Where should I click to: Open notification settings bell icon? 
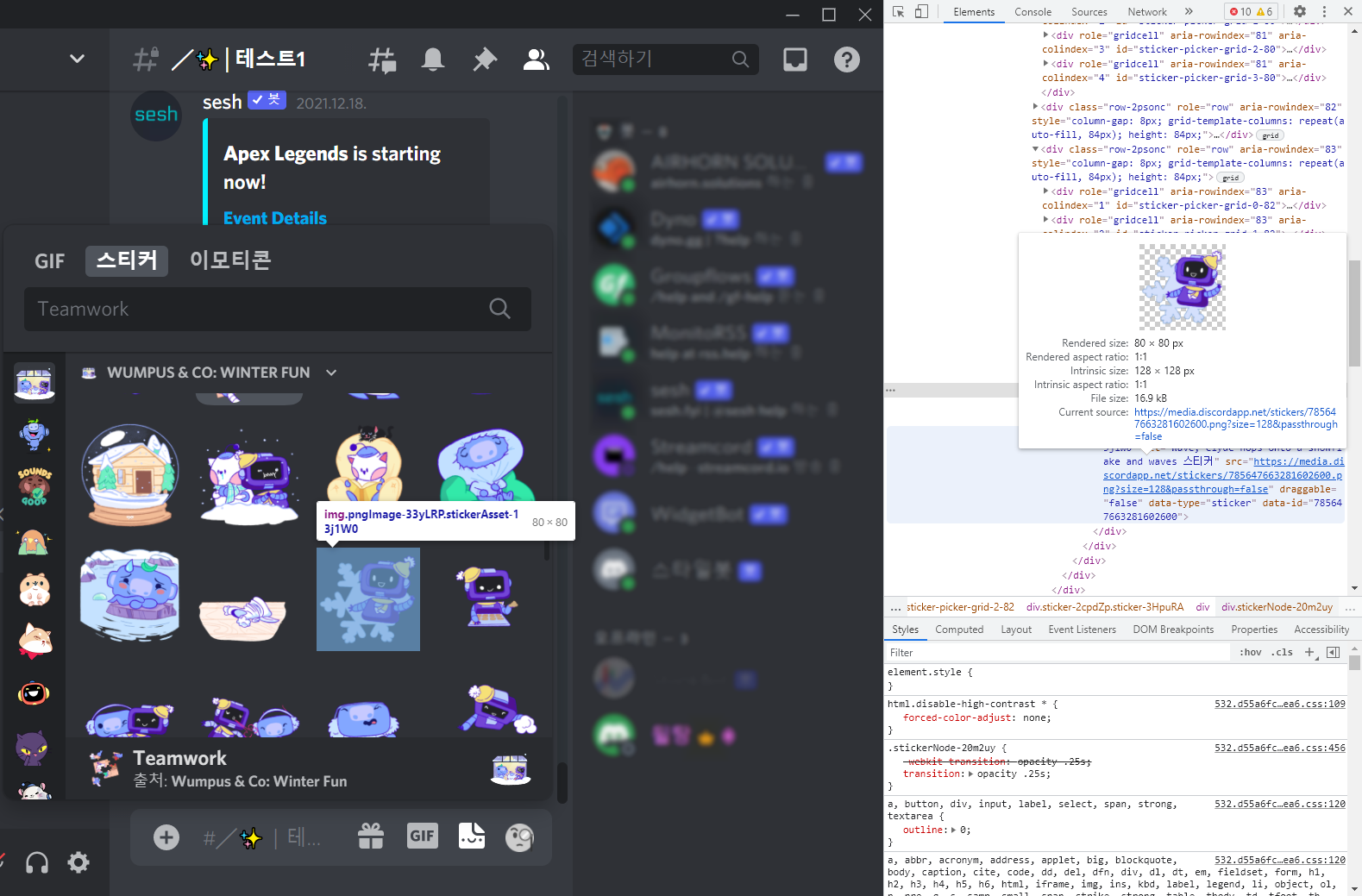pos(433,60)
